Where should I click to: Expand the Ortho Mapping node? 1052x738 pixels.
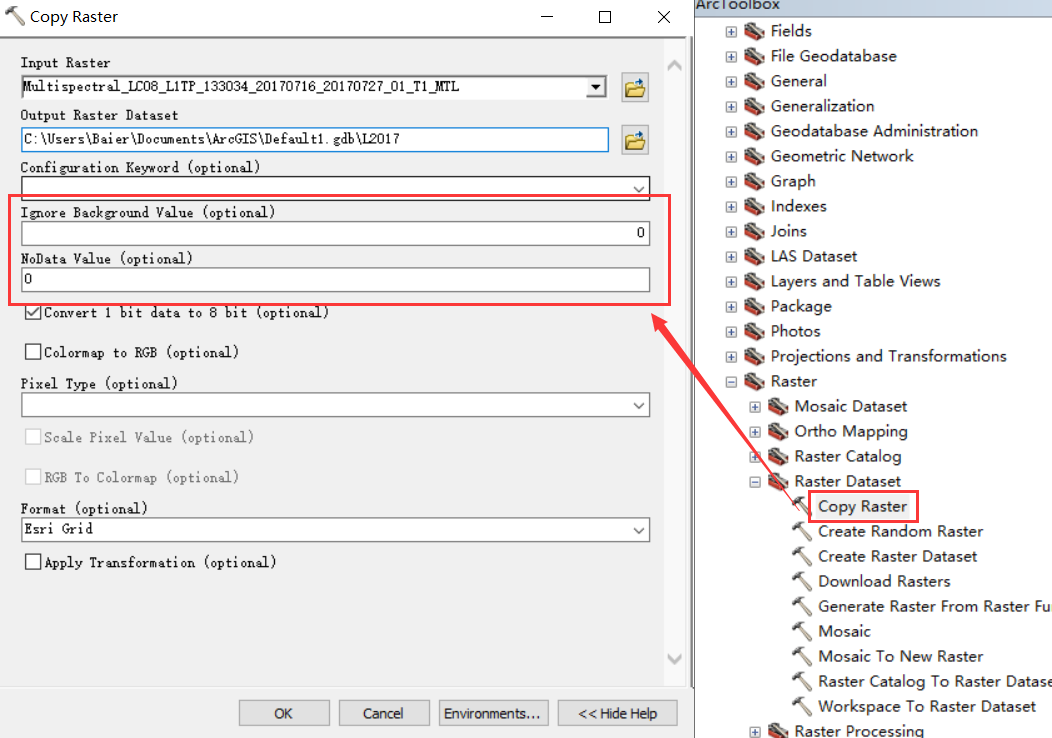tap(755, 432)
